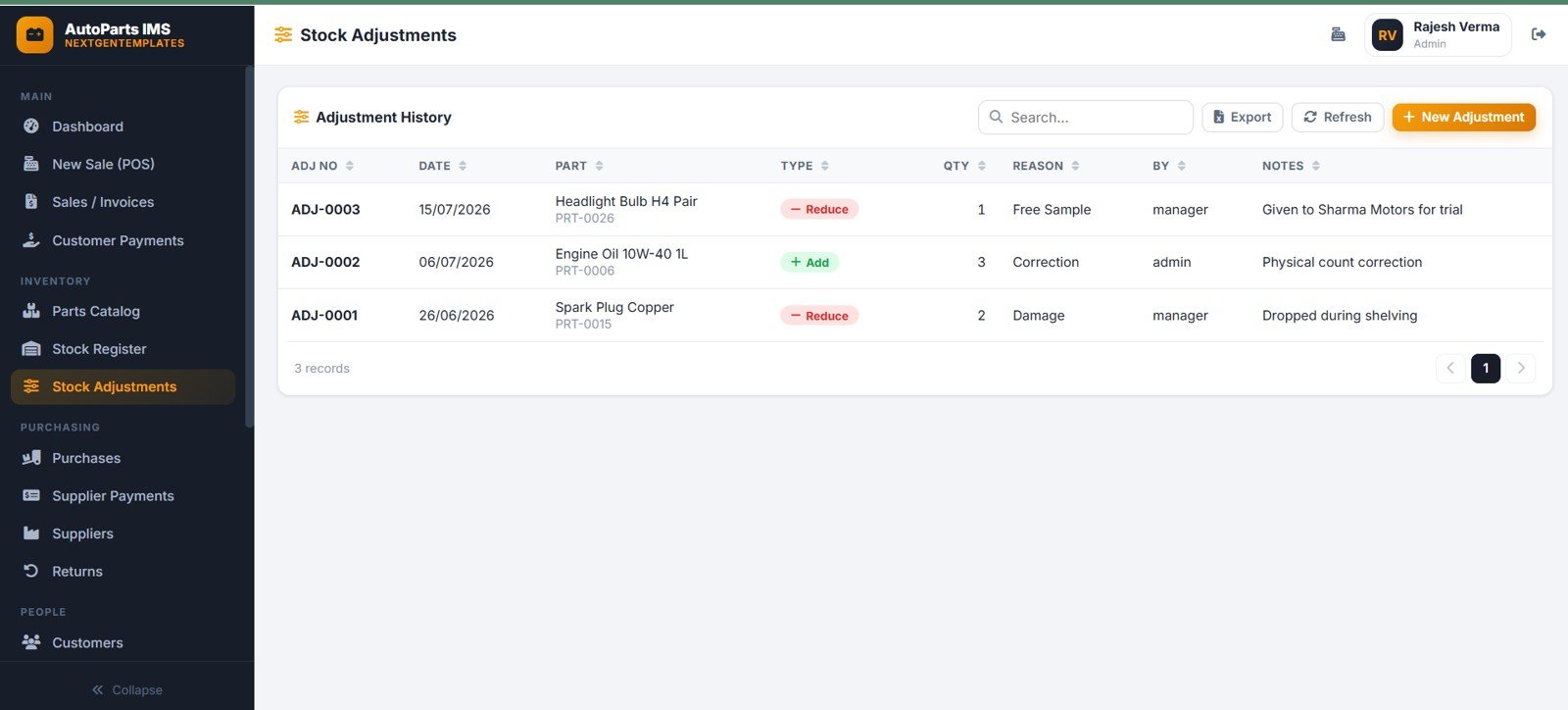Click the Customers people icon
Image resolution: width=1568 pixels, height=710 pixels.
pos(31,642)
